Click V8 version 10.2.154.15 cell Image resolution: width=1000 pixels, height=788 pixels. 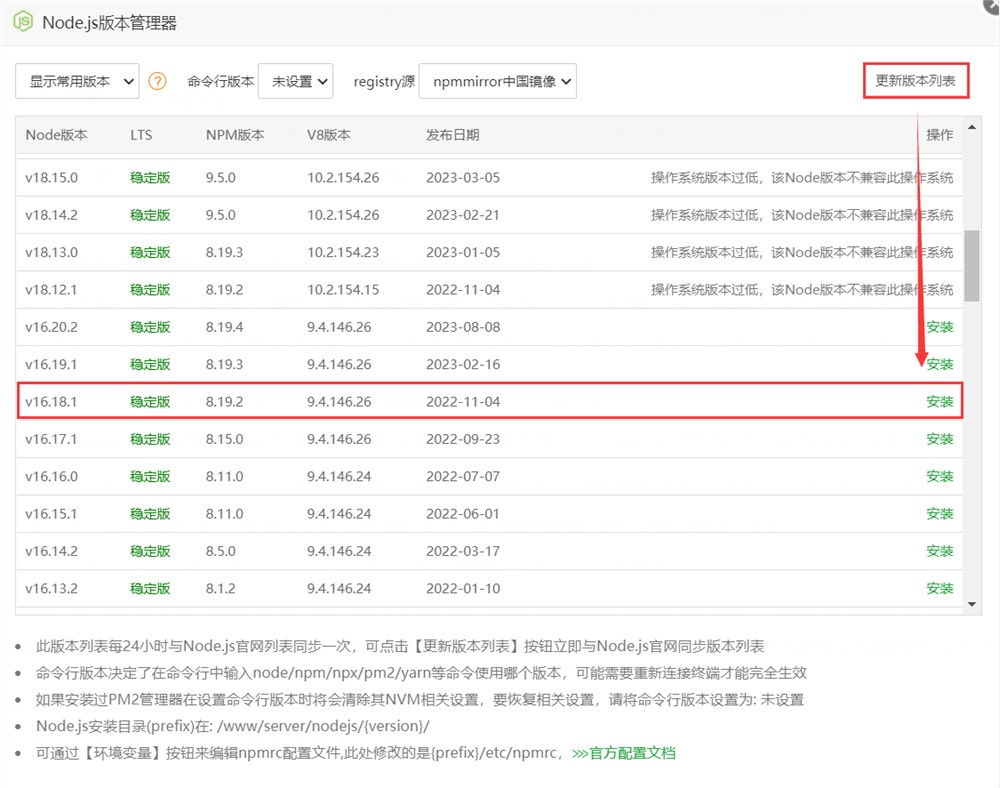coord(343,289)
